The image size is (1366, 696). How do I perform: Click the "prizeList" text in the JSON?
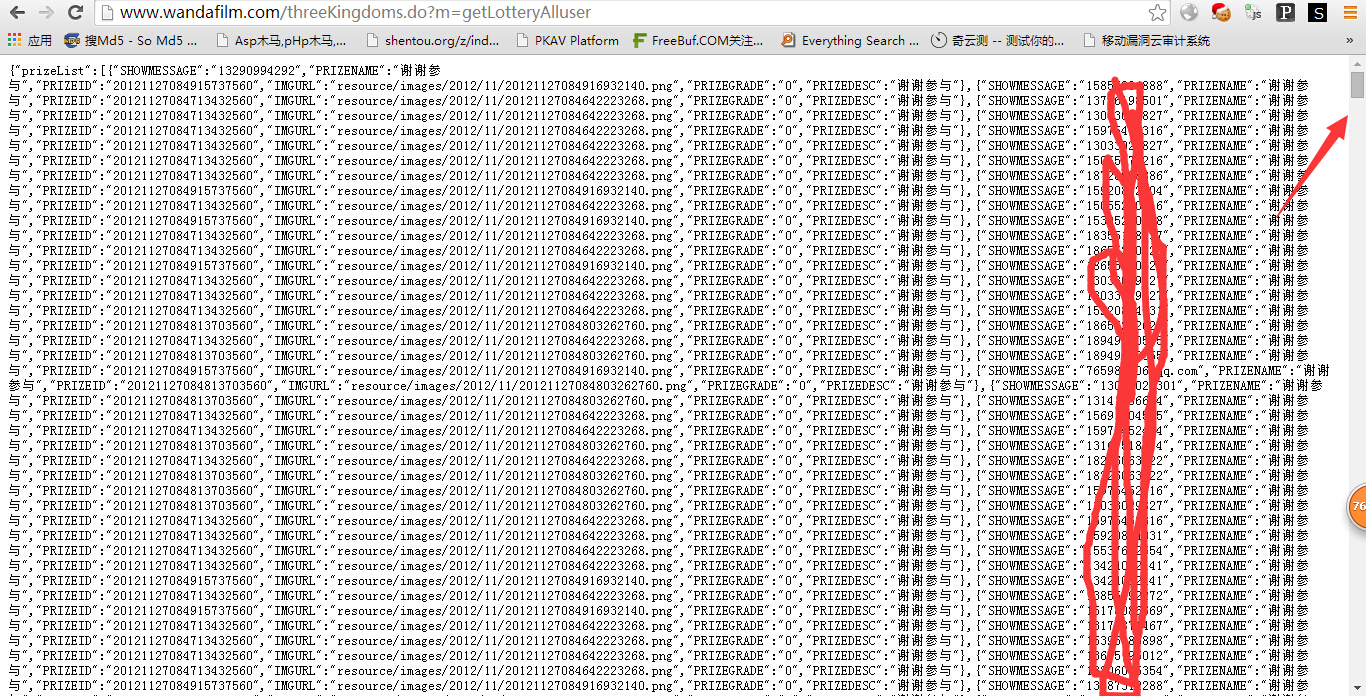pos(51,71)
